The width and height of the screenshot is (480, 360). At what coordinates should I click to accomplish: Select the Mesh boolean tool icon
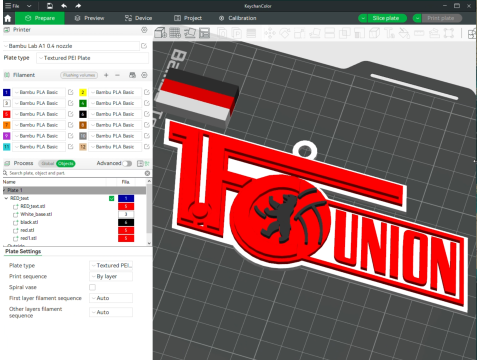344,33
